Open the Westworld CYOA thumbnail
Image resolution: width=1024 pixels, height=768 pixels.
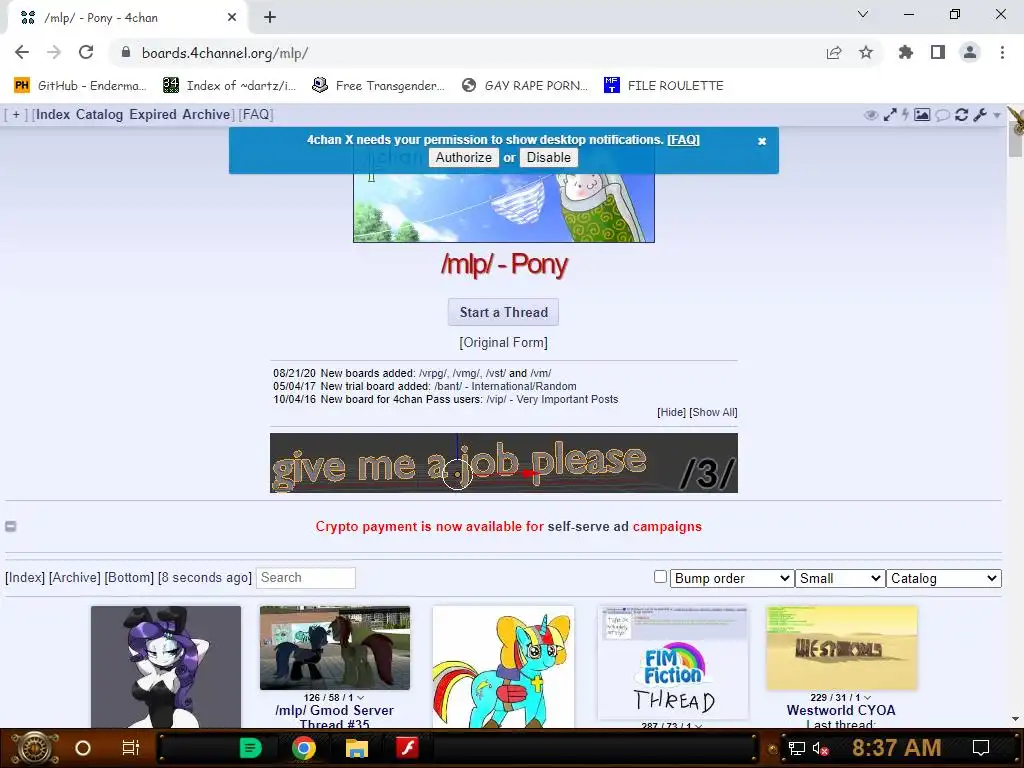click(842, 648)
